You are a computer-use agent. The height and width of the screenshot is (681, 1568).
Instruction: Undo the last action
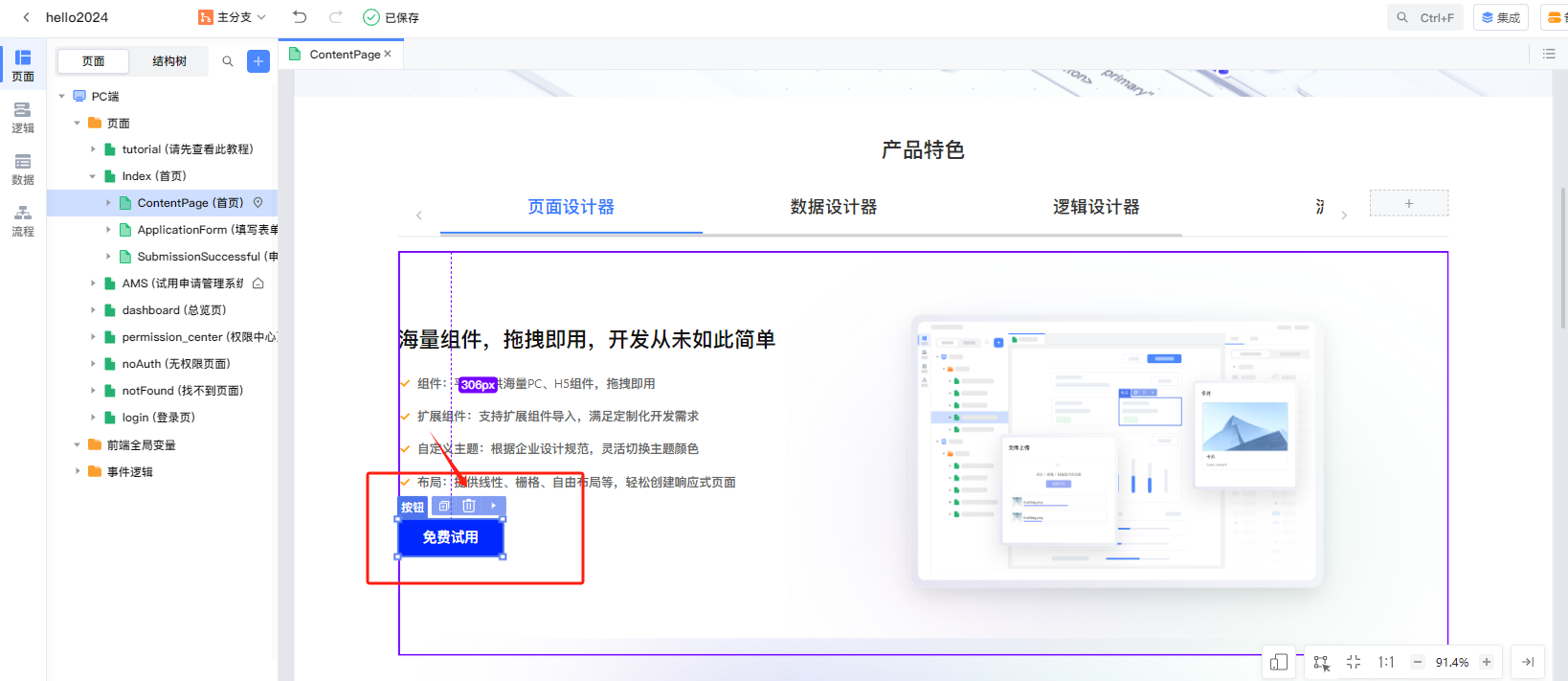point(300,17)
